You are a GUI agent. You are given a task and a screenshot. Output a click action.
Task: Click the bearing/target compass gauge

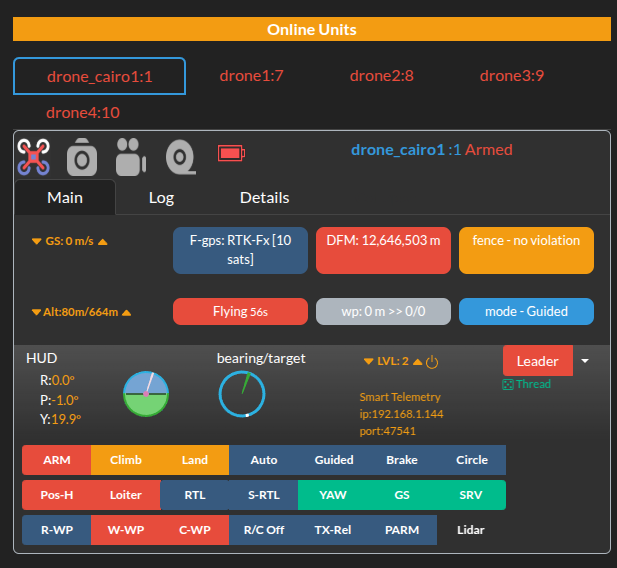[243, 394]
